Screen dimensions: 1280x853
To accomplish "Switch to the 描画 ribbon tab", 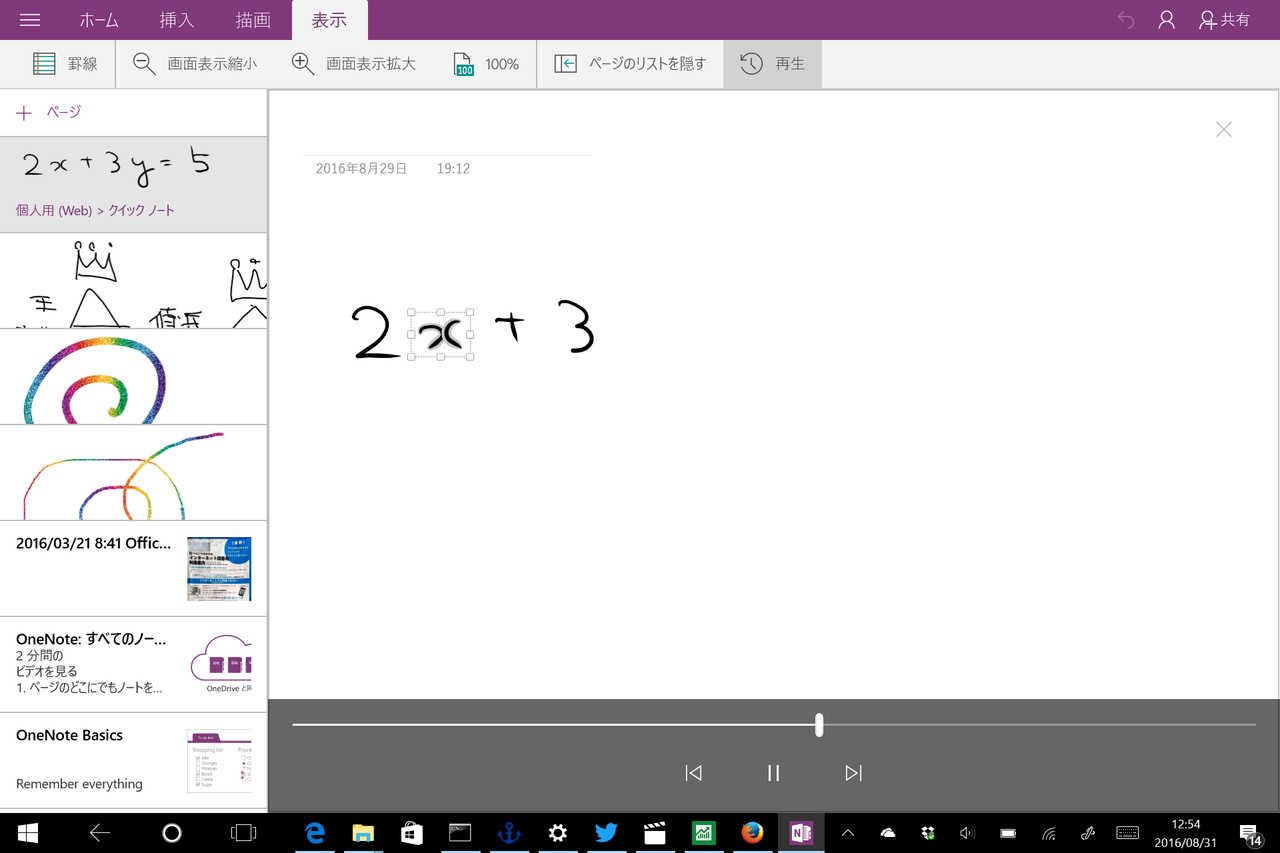I will point(253,19).
